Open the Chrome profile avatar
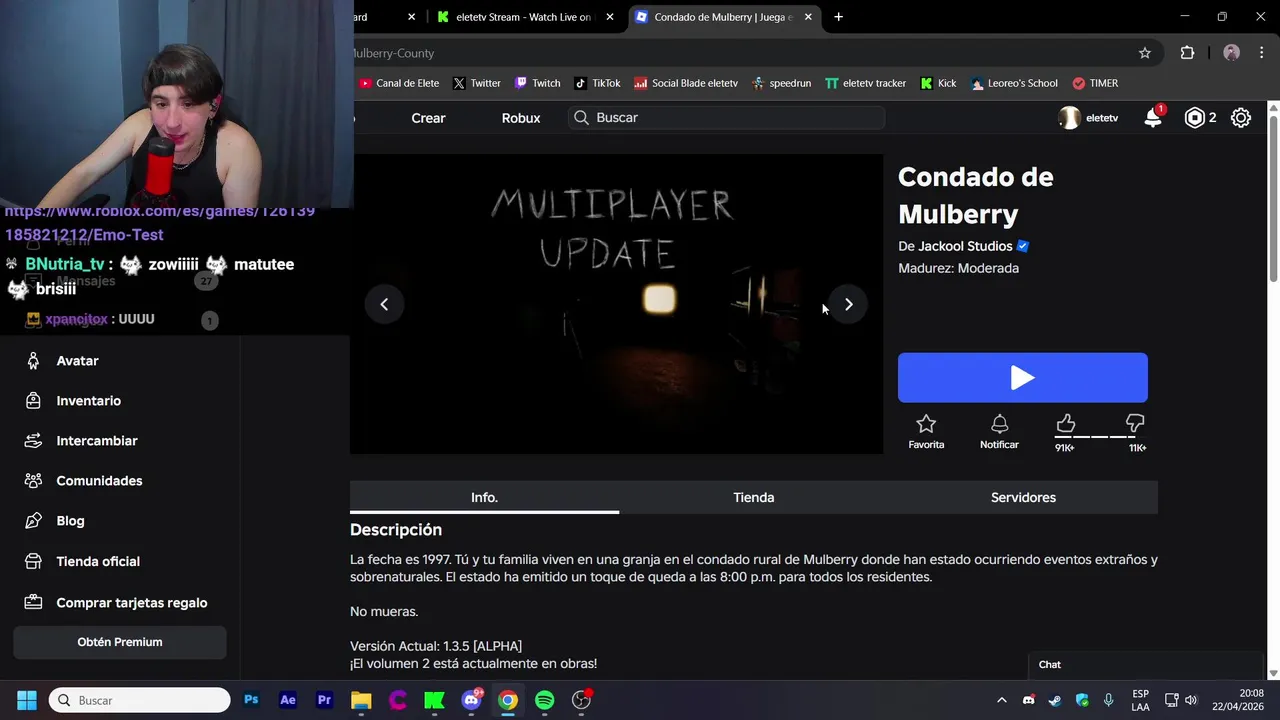This screenshot has width=1280, height=720. pos(1231,53)
